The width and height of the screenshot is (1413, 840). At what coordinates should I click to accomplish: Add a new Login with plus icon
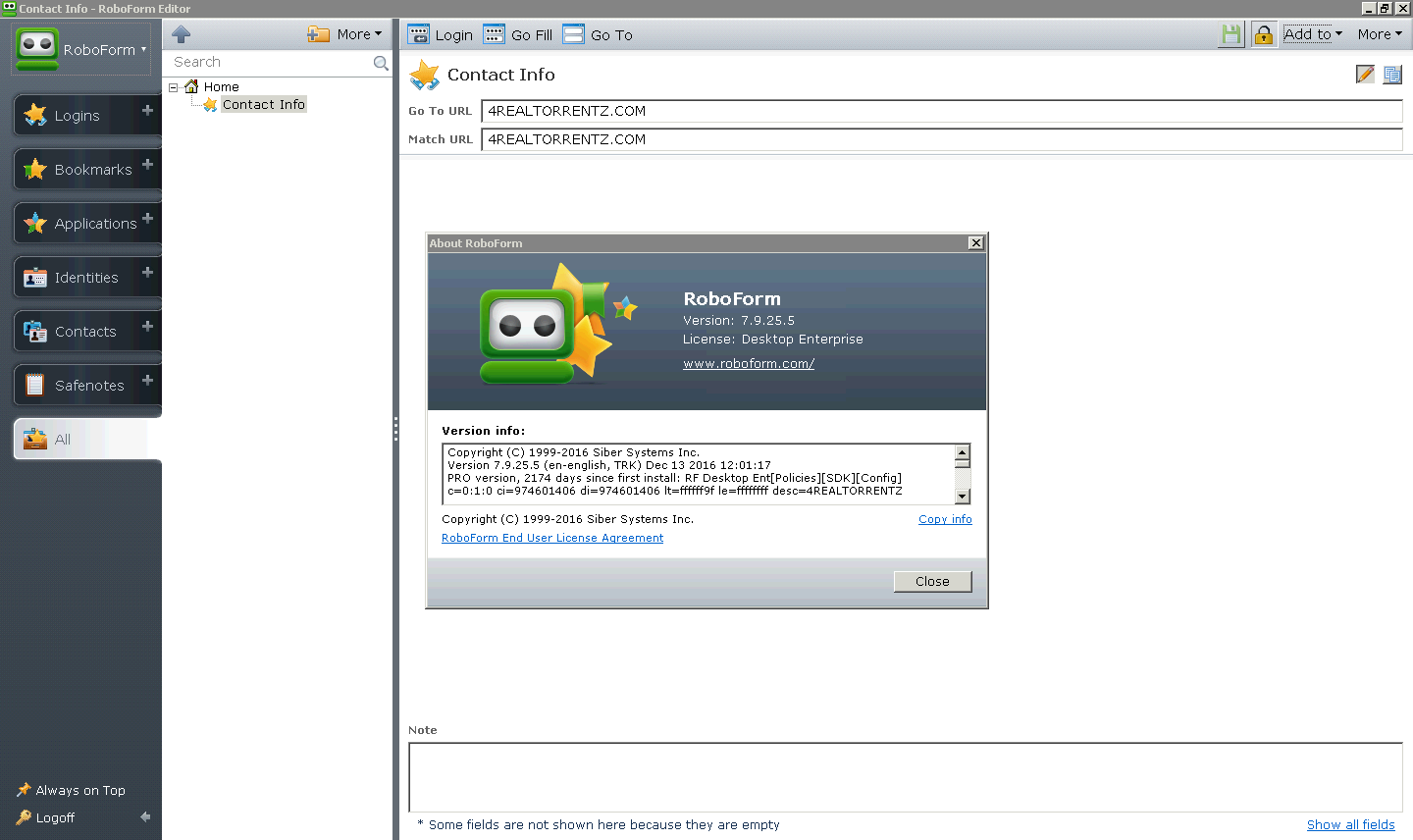148,111
